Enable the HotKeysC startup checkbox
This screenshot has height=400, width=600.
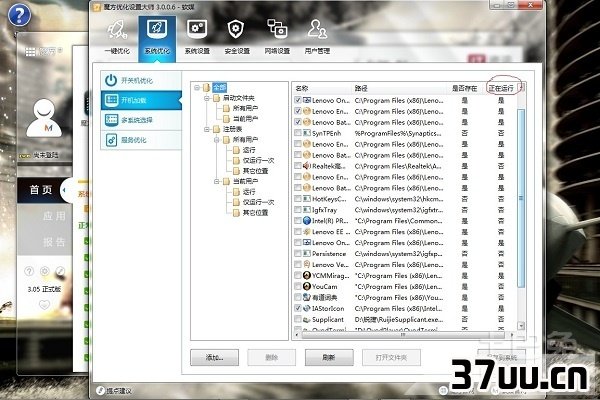click(298, 199)
